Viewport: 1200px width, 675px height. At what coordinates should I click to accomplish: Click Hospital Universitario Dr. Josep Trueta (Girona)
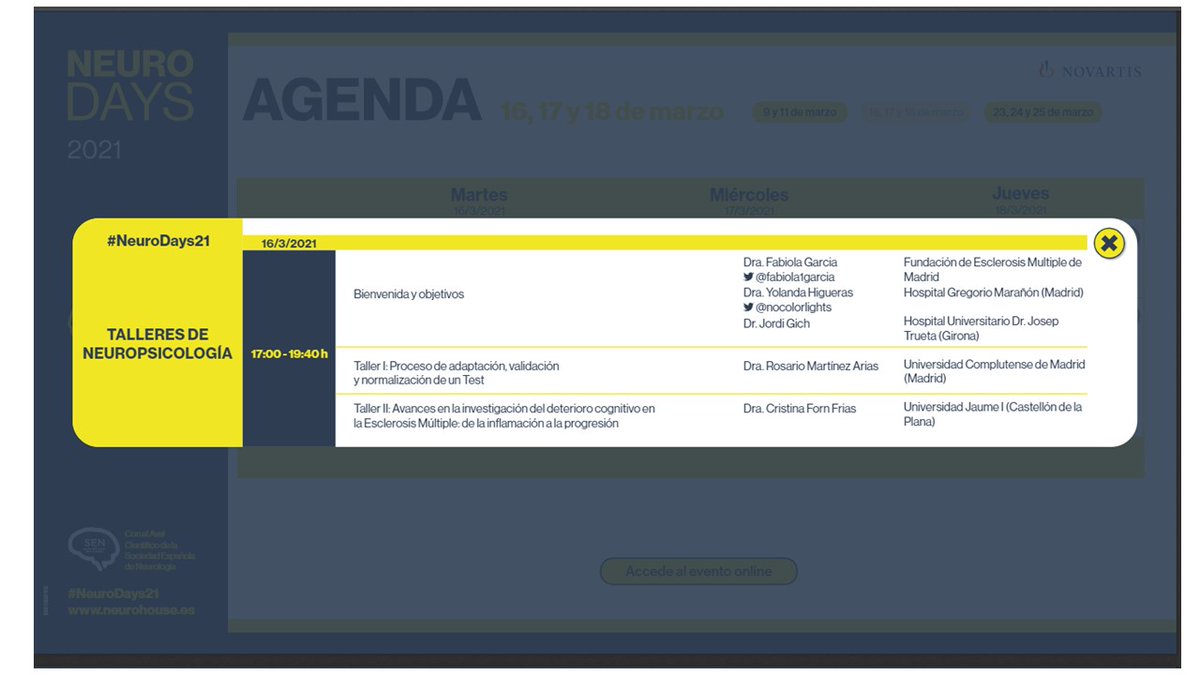coord(981,328)
